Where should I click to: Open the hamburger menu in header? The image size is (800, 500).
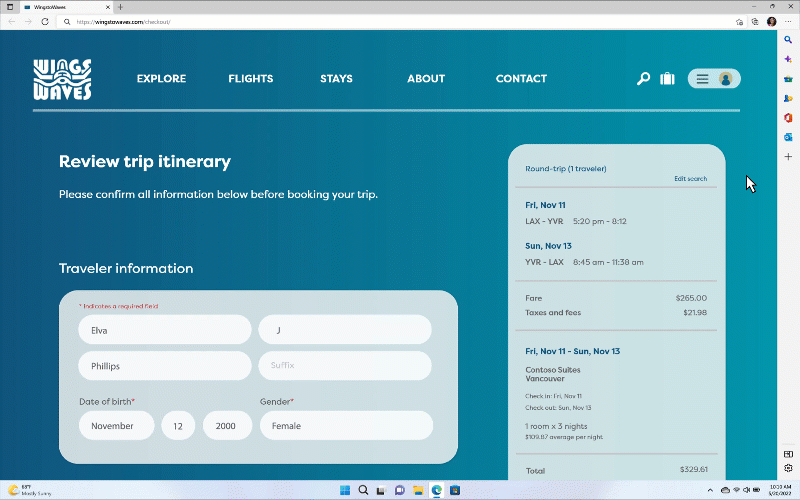tap(703, 79)
